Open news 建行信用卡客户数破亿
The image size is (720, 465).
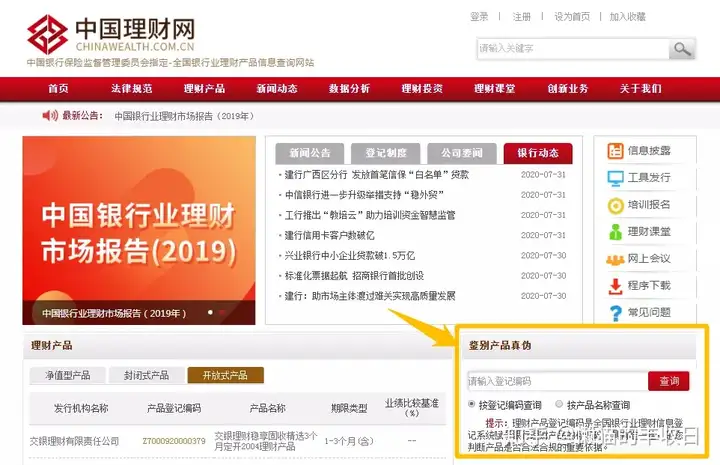pyautogui.click(x=329, y=235)
